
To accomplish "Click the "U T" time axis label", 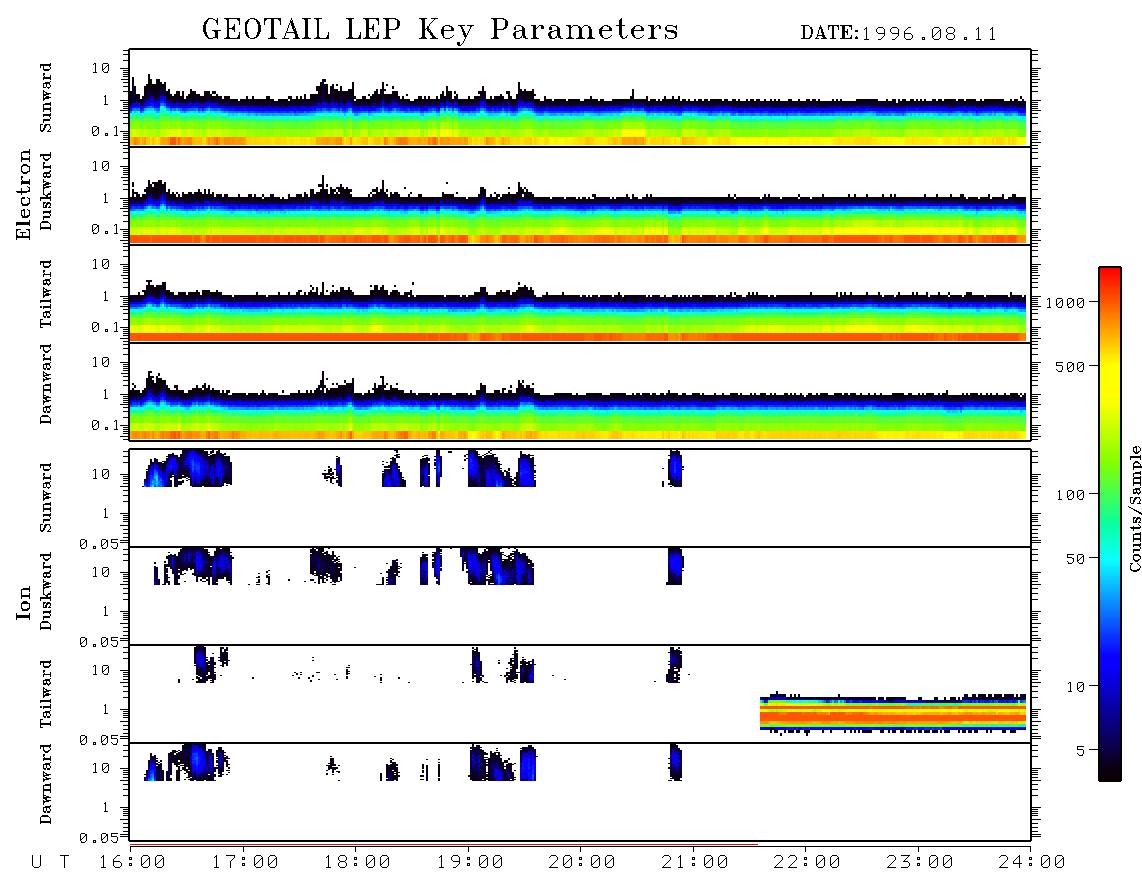I will [50, 863].
